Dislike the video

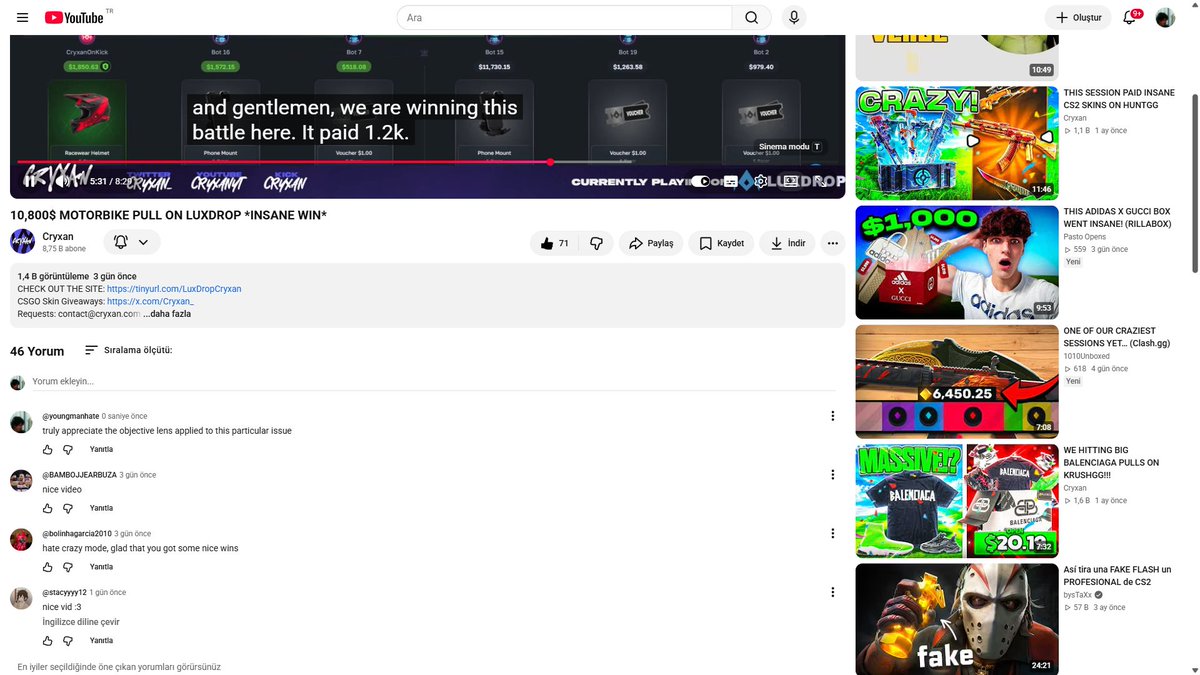[596, 243]
